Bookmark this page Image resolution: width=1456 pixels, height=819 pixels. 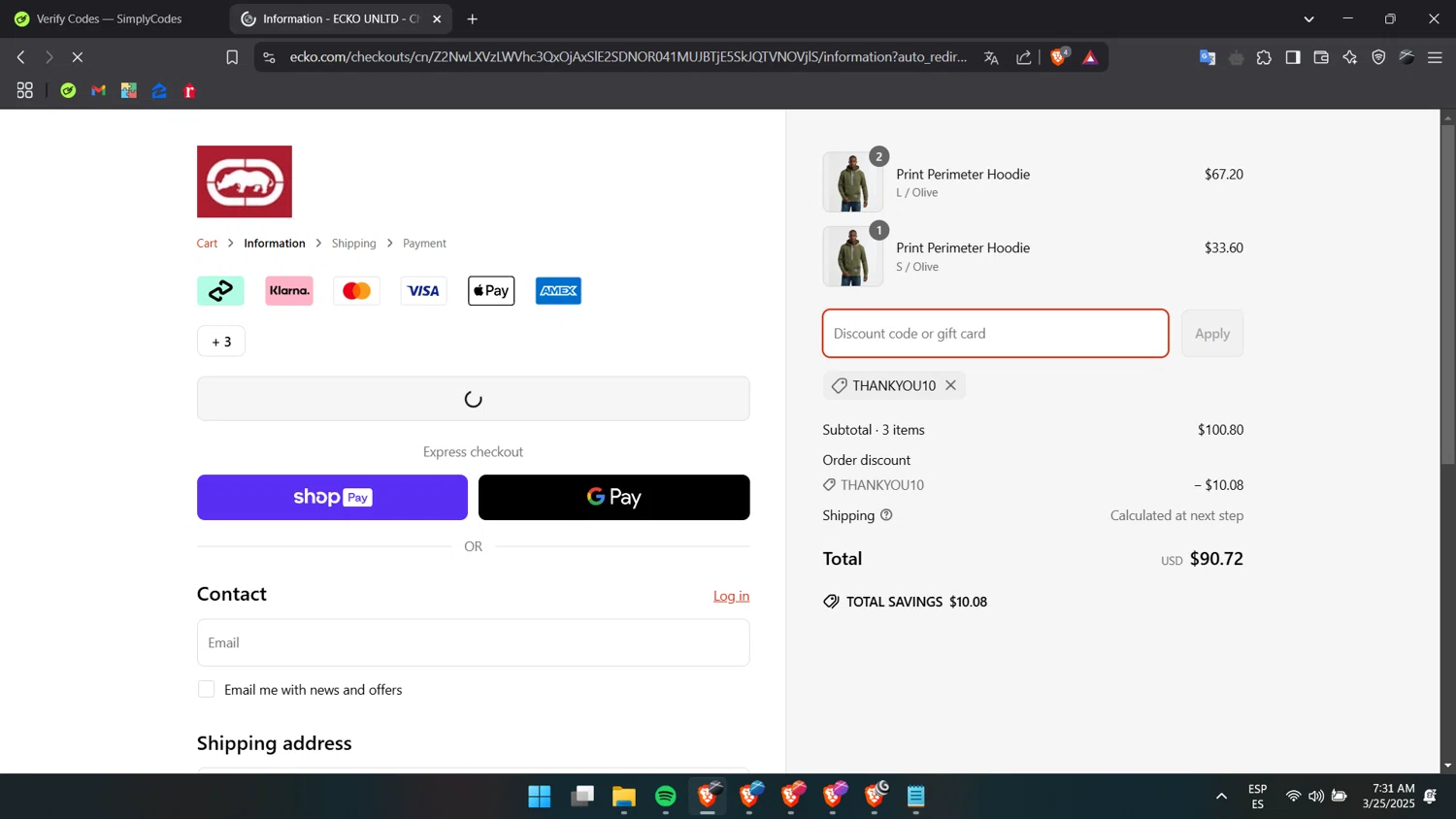(232, 57)
